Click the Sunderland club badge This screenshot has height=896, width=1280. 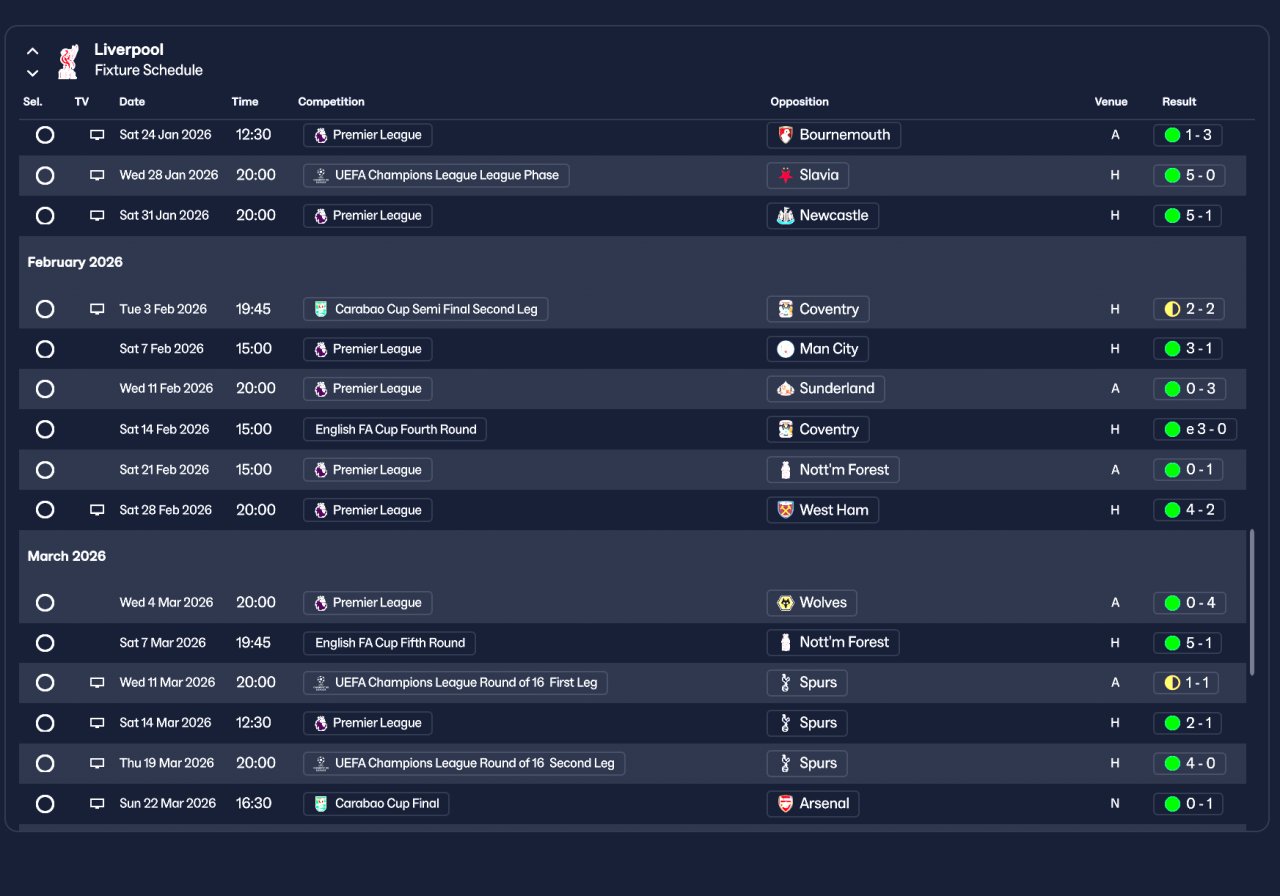(x=785, y=389)
